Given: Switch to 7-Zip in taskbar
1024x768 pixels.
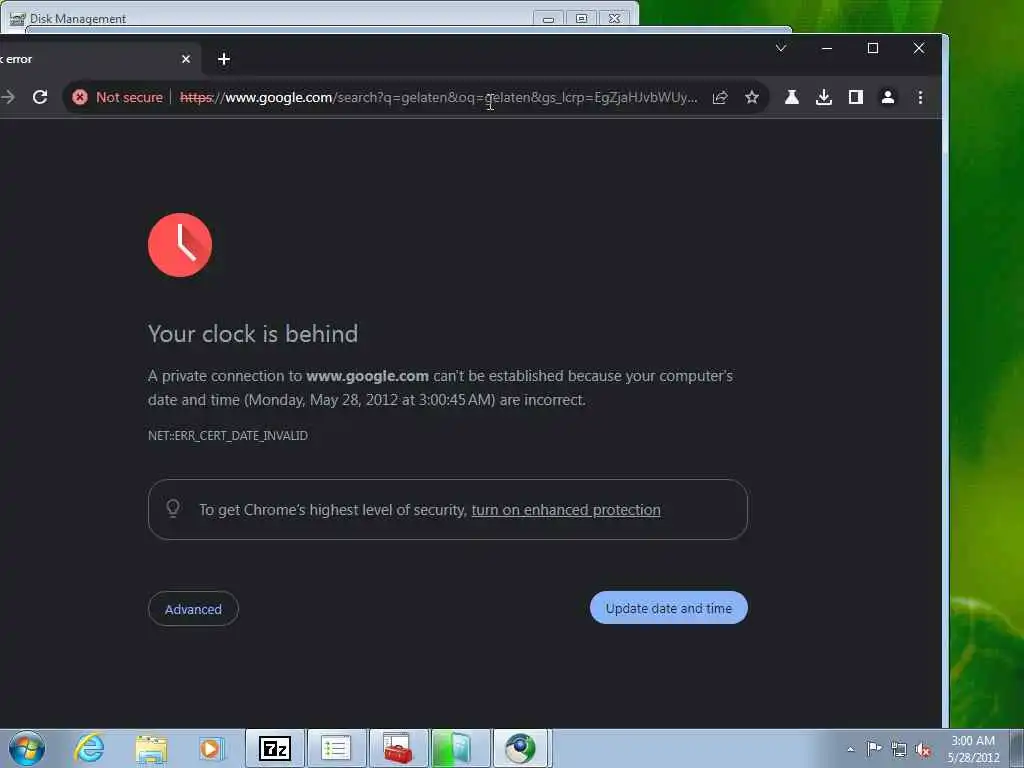Looking at the screenshot, I should point(274,748).
